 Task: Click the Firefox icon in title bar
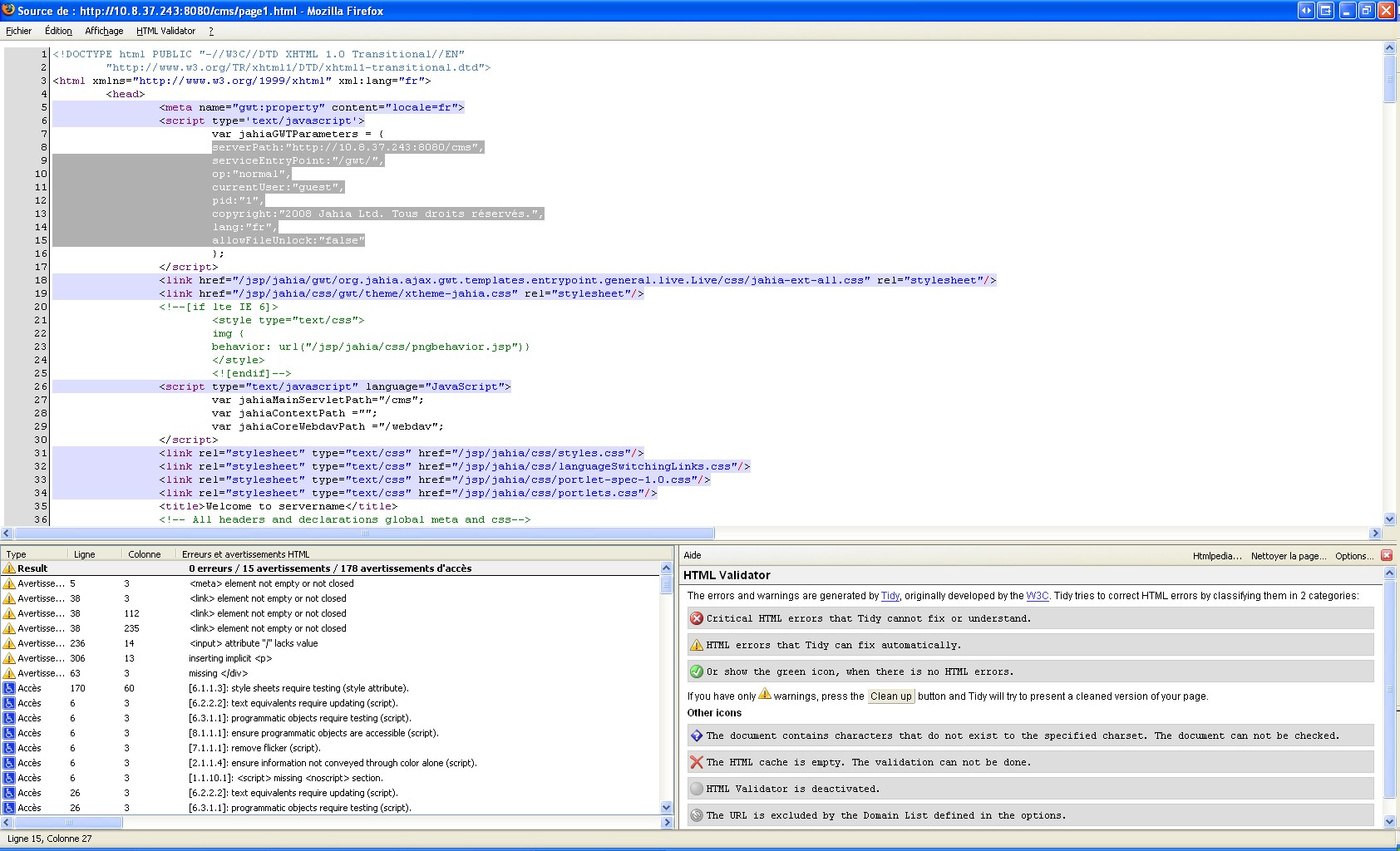[8, 10]
